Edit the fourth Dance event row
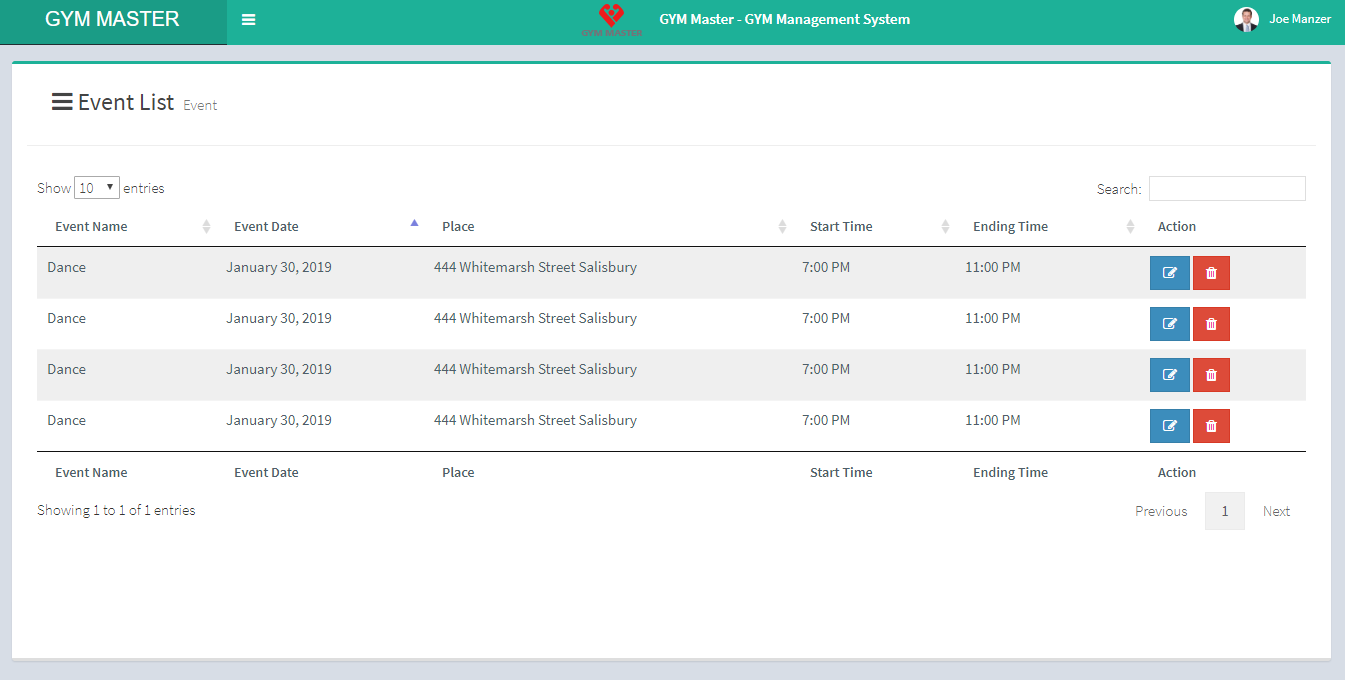This screenshot has height=680, width=1345. click(1169, 426)
